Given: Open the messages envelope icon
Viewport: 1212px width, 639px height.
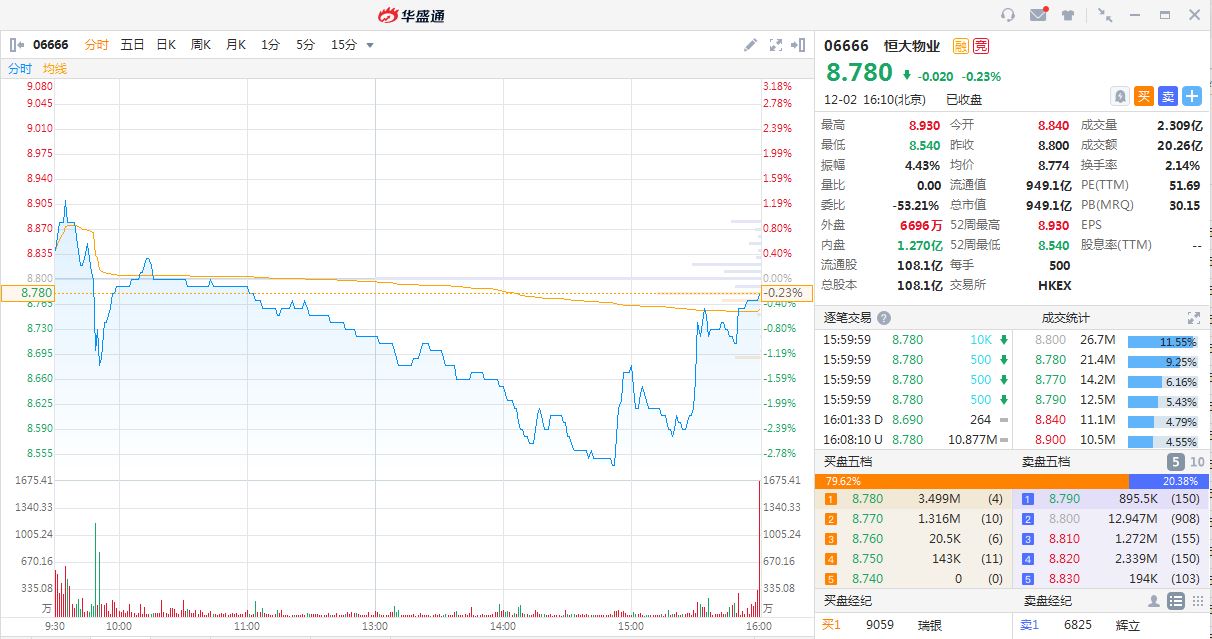Looking at the screenshot, I should [1038, 14].
